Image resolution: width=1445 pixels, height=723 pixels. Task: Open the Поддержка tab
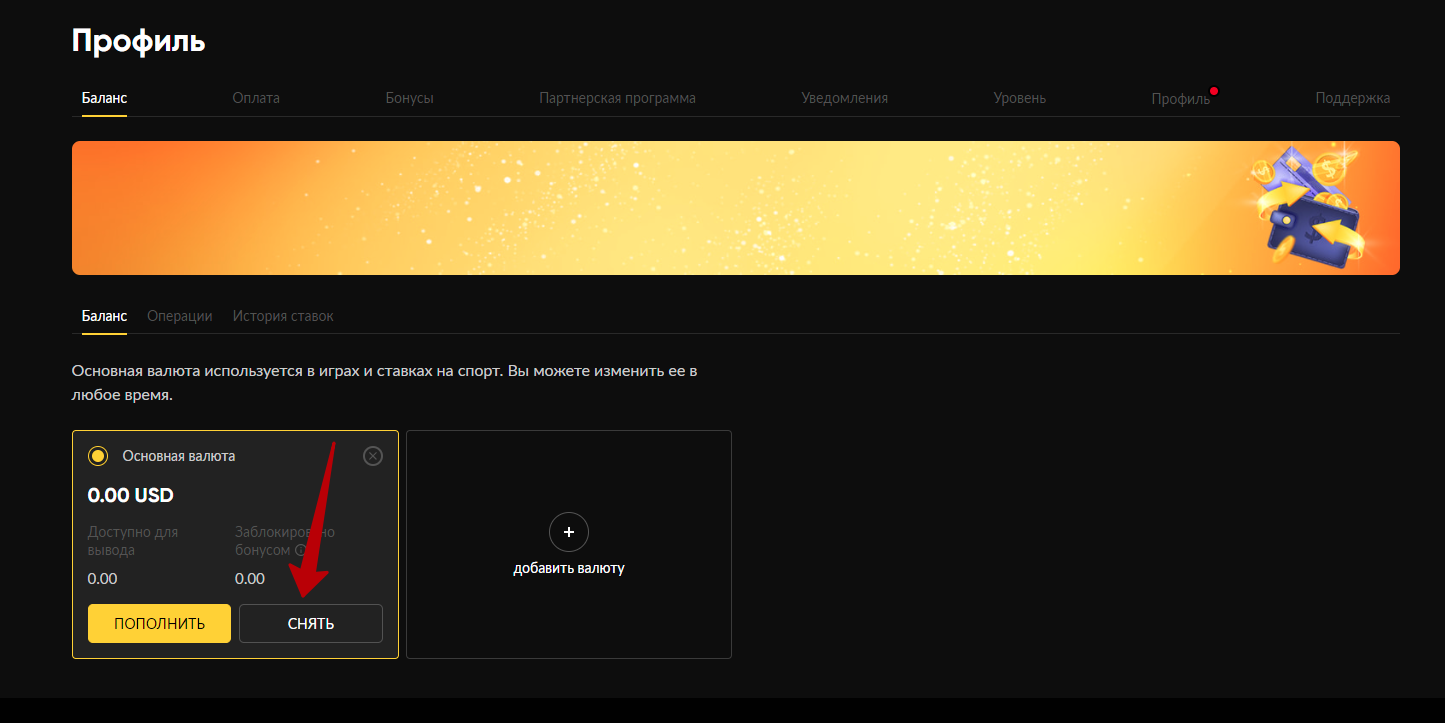(x=1352, y=98)
